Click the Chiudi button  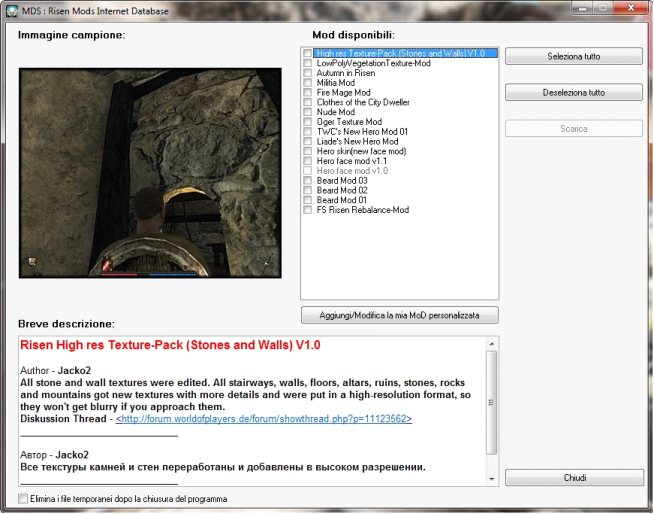click(x=574, y=478)
